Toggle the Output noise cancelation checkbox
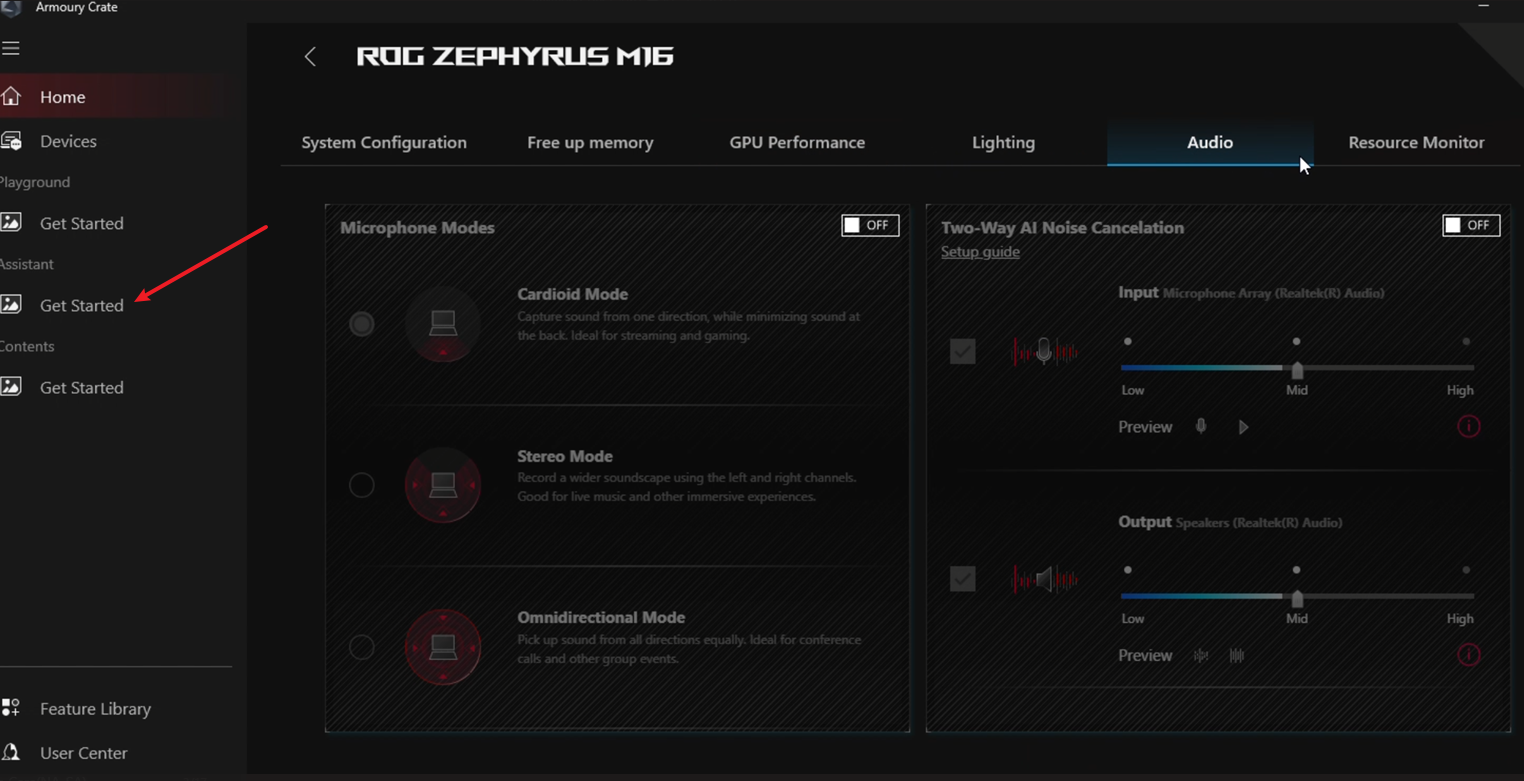Image resolution: width=1524 pixels, height=781 pixels. [x=963, y=579]
